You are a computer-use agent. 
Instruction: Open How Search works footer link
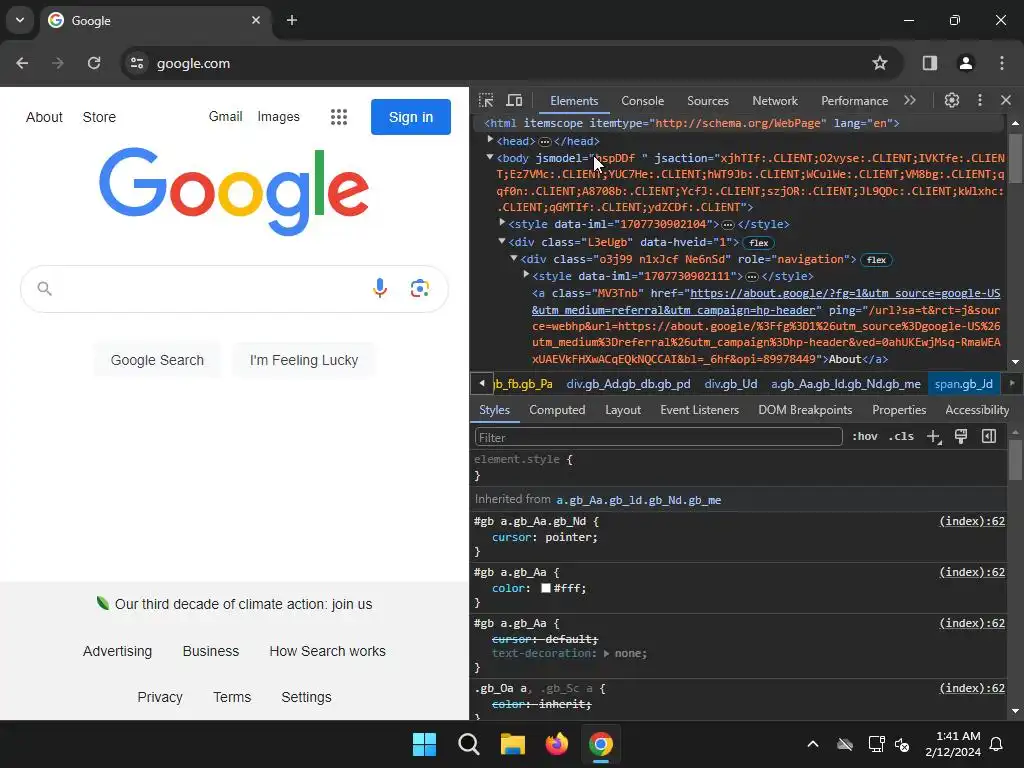(327, 651)
